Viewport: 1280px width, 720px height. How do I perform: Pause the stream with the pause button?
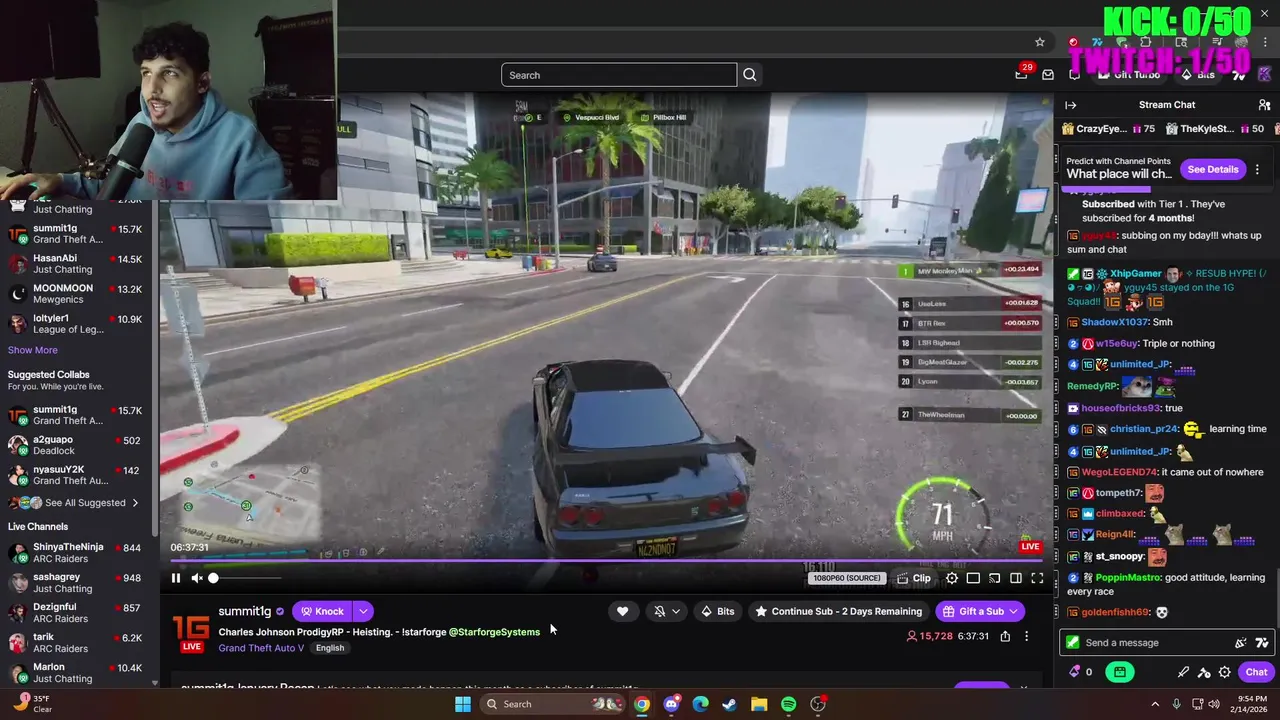(x=176, y=578)
